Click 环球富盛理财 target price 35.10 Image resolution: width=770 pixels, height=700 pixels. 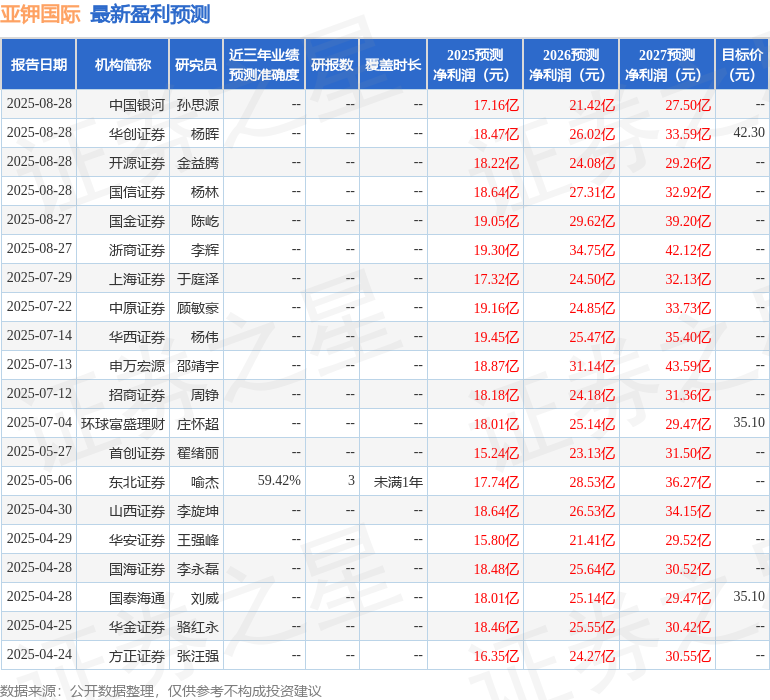[749, 422]
